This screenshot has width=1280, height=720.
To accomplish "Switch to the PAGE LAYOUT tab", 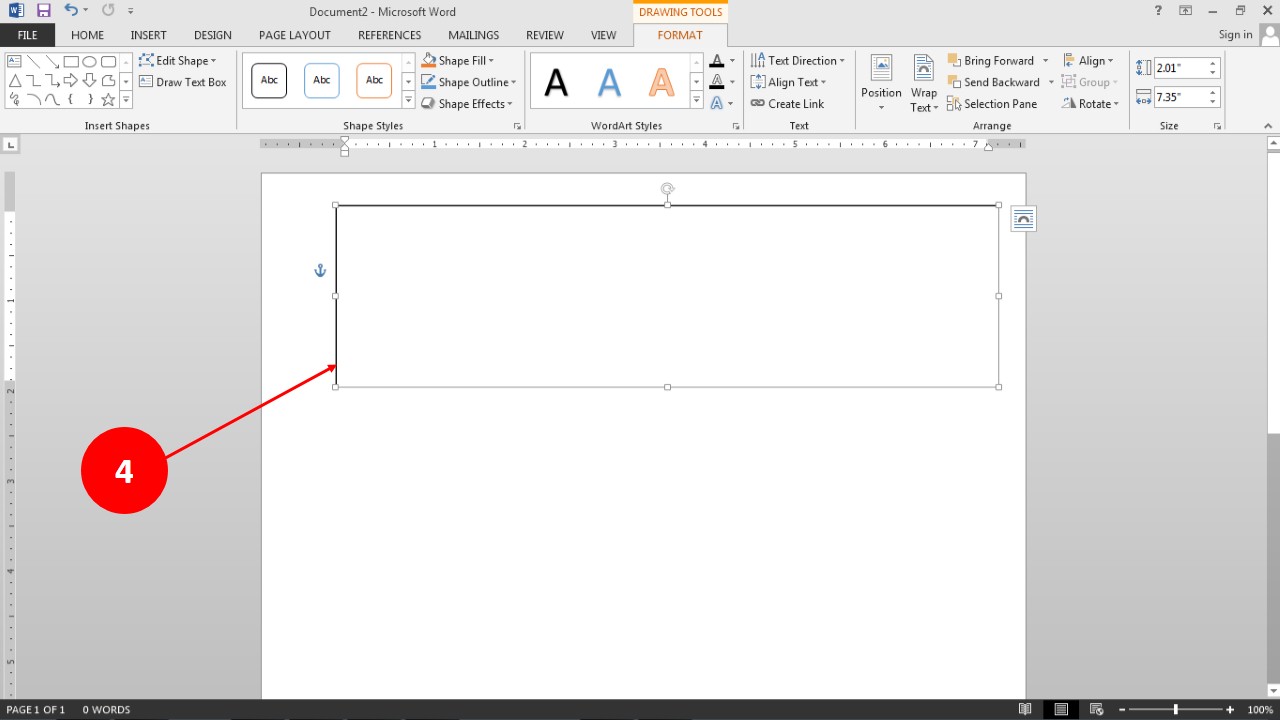I will tap(295, 35).
